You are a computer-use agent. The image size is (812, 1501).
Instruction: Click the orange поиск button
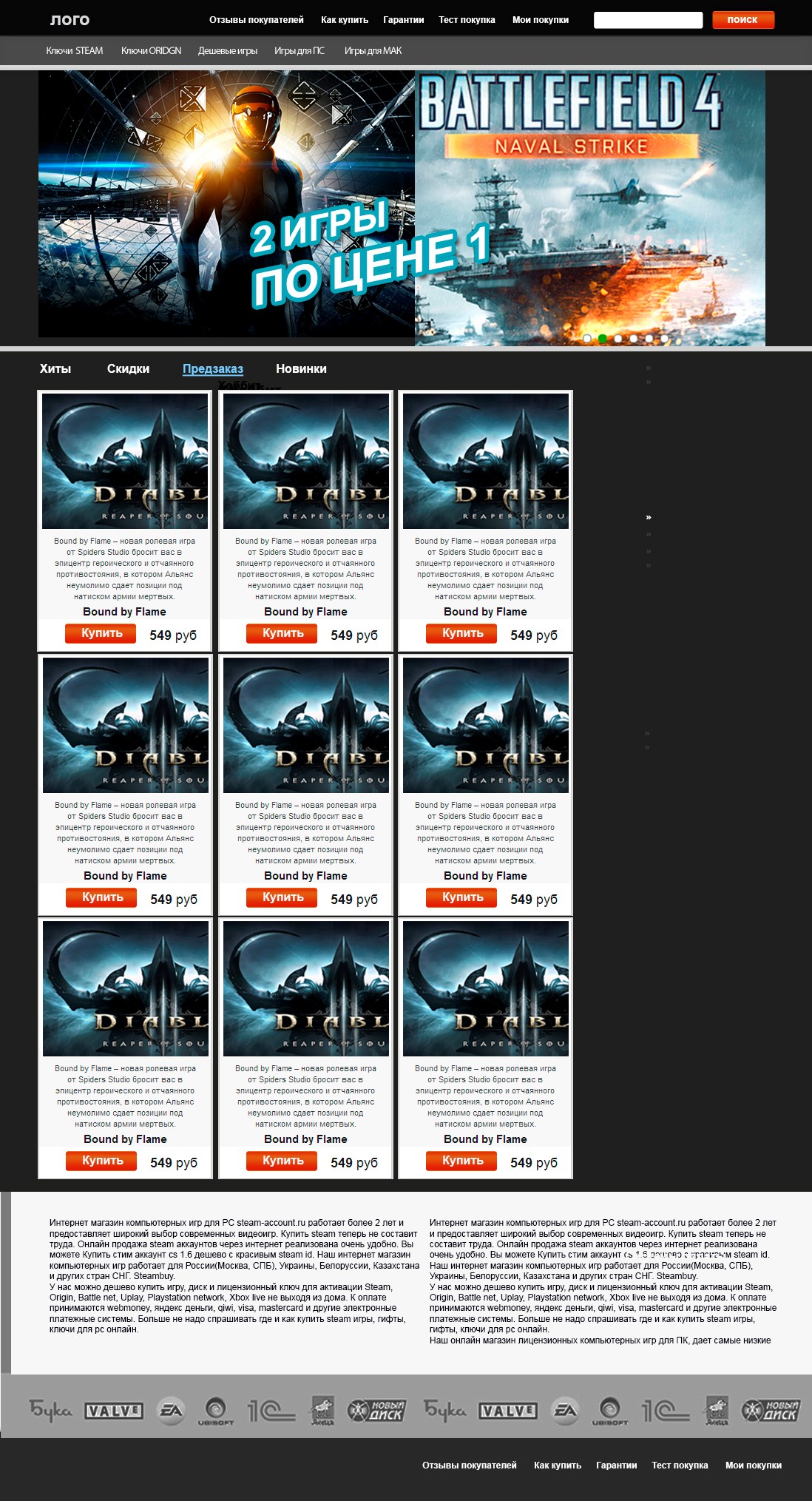[x=743, y=20]
